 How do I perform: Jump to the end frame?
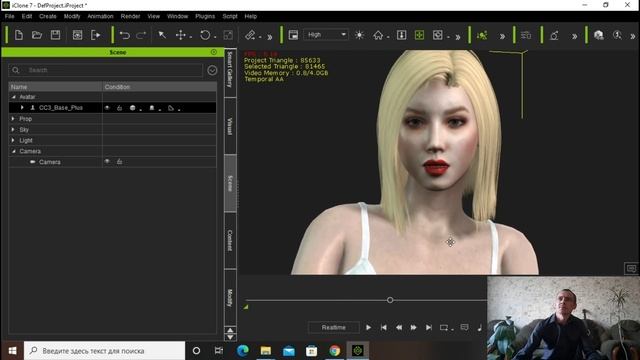429,327
